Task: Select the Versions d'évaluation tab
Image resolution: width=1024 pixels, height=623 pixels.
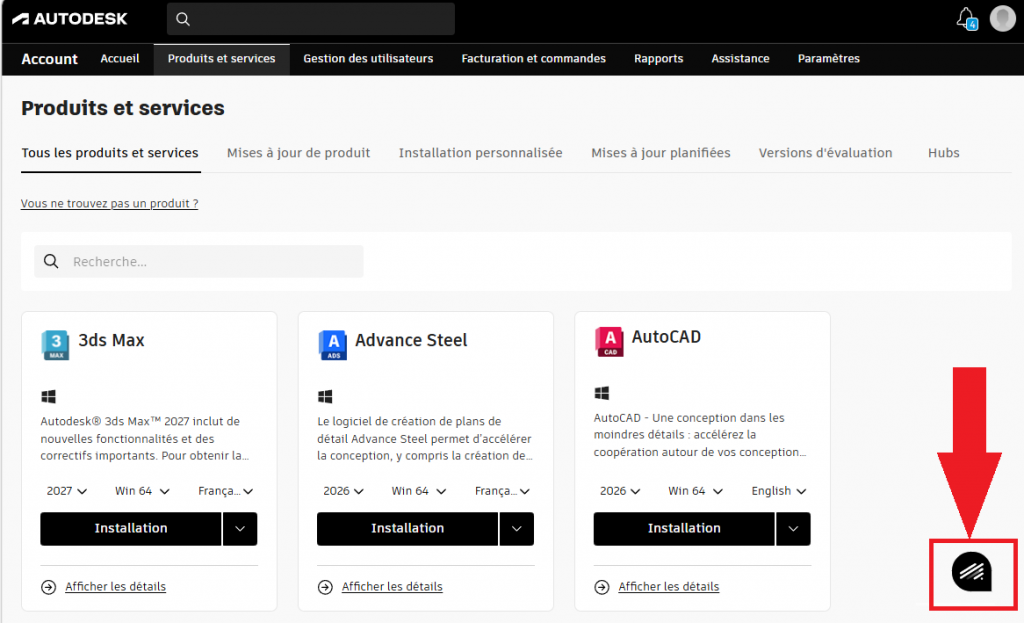Action: coord(825,153)
